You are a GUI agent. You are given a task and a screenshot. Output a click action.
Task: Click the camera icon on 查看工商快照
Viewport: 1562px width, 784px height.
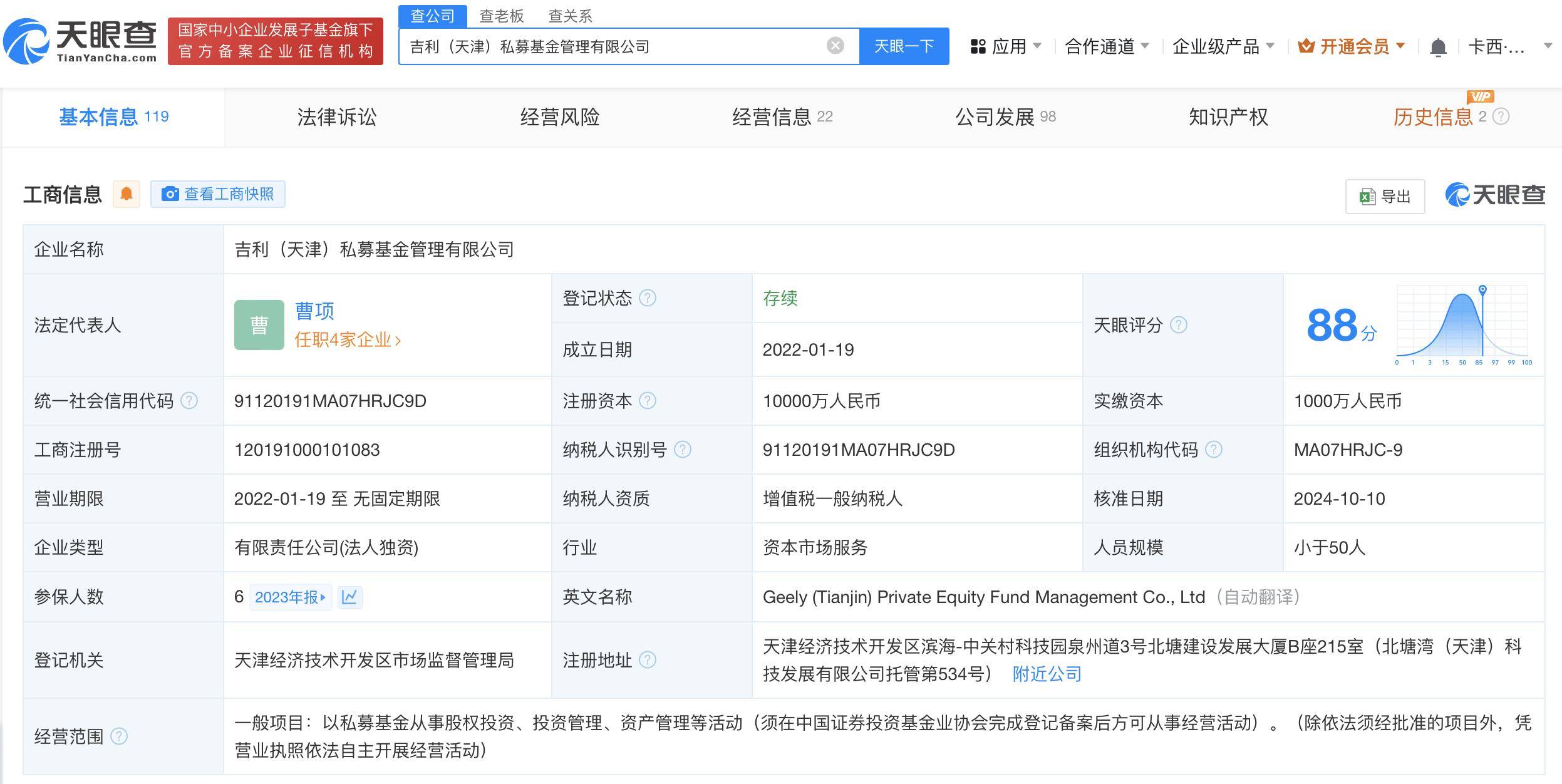pos(170,194)
